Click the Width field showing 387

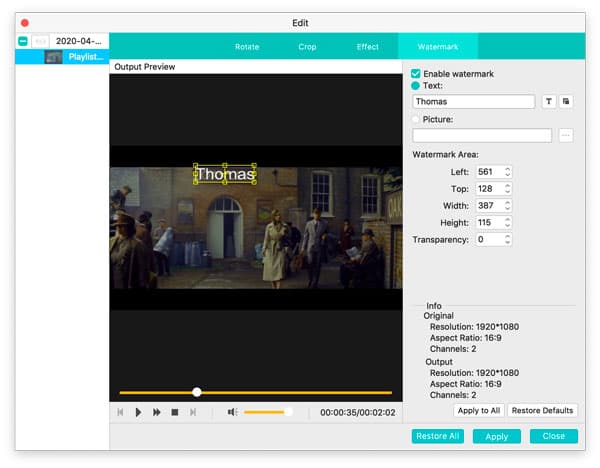(489, 205)
